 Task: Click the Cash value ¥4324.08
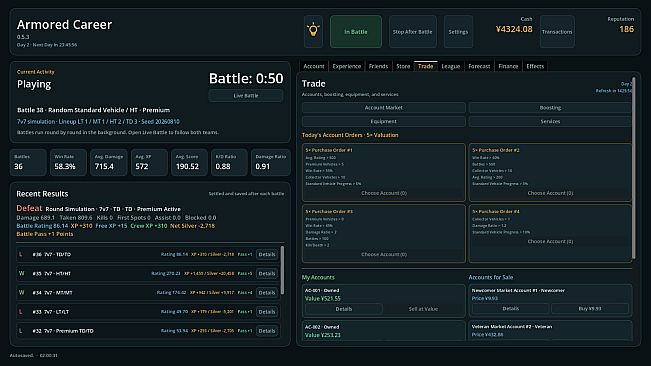pos(514,29)
